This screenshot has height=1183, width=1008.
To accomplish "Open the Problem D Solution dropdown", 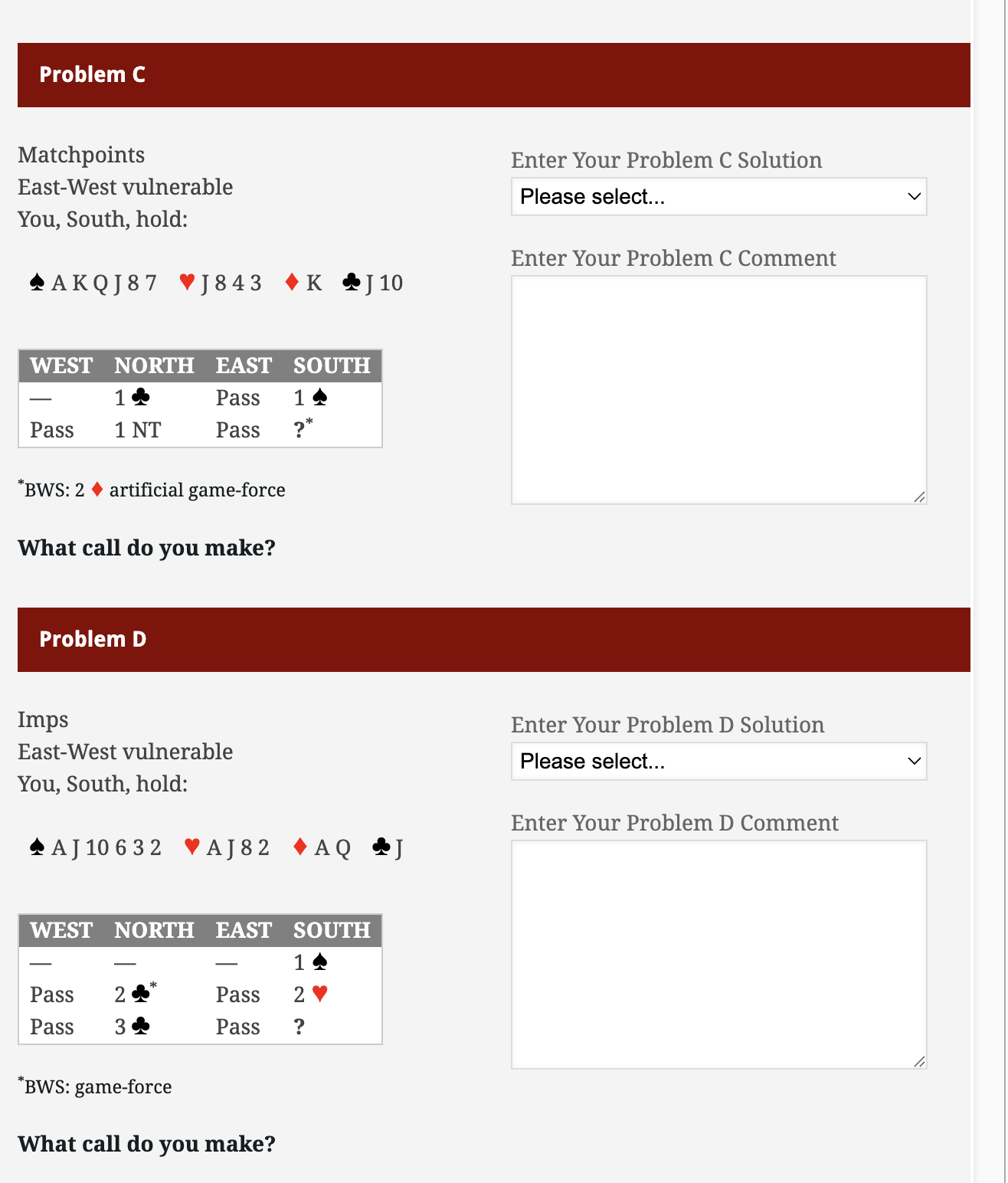I will point(718,762).
